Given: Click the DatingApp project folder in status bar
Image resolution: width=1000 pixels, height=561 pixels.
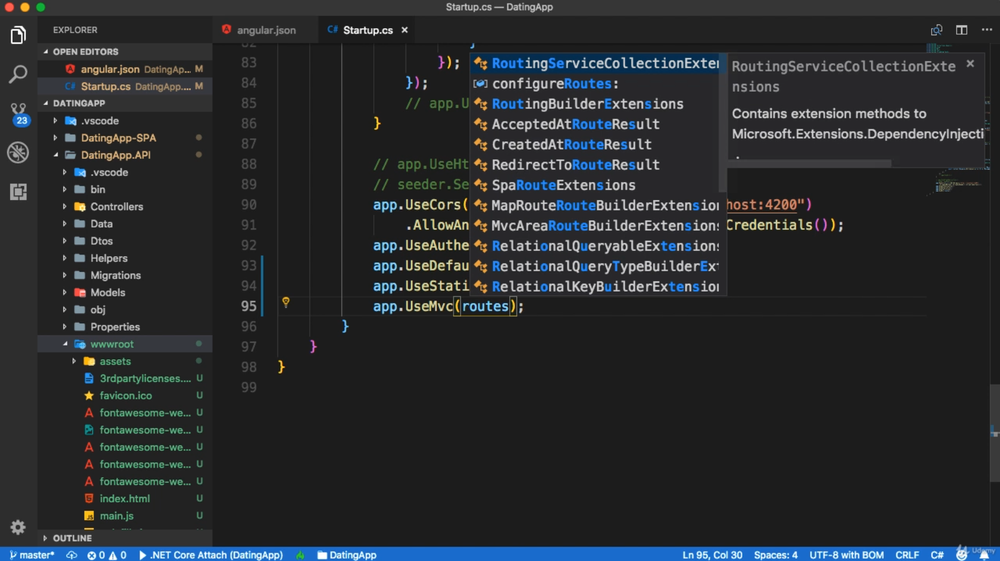Looking at the screenshot, I should pos(347,555).
